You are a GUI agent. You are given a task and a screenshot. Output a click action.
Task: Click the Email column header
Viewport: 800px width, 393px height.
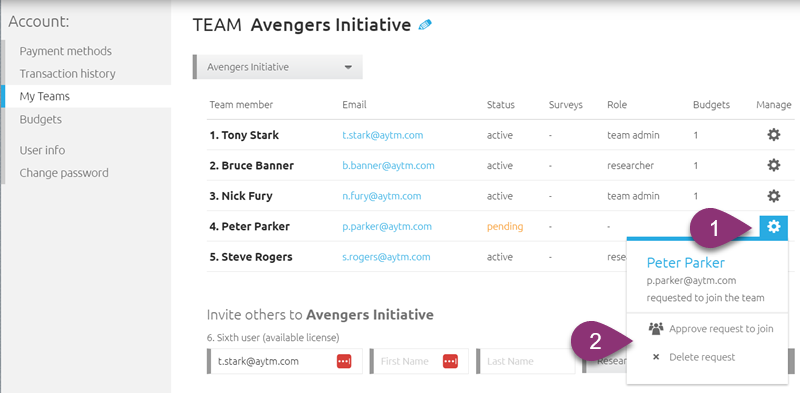coord(354,105)
